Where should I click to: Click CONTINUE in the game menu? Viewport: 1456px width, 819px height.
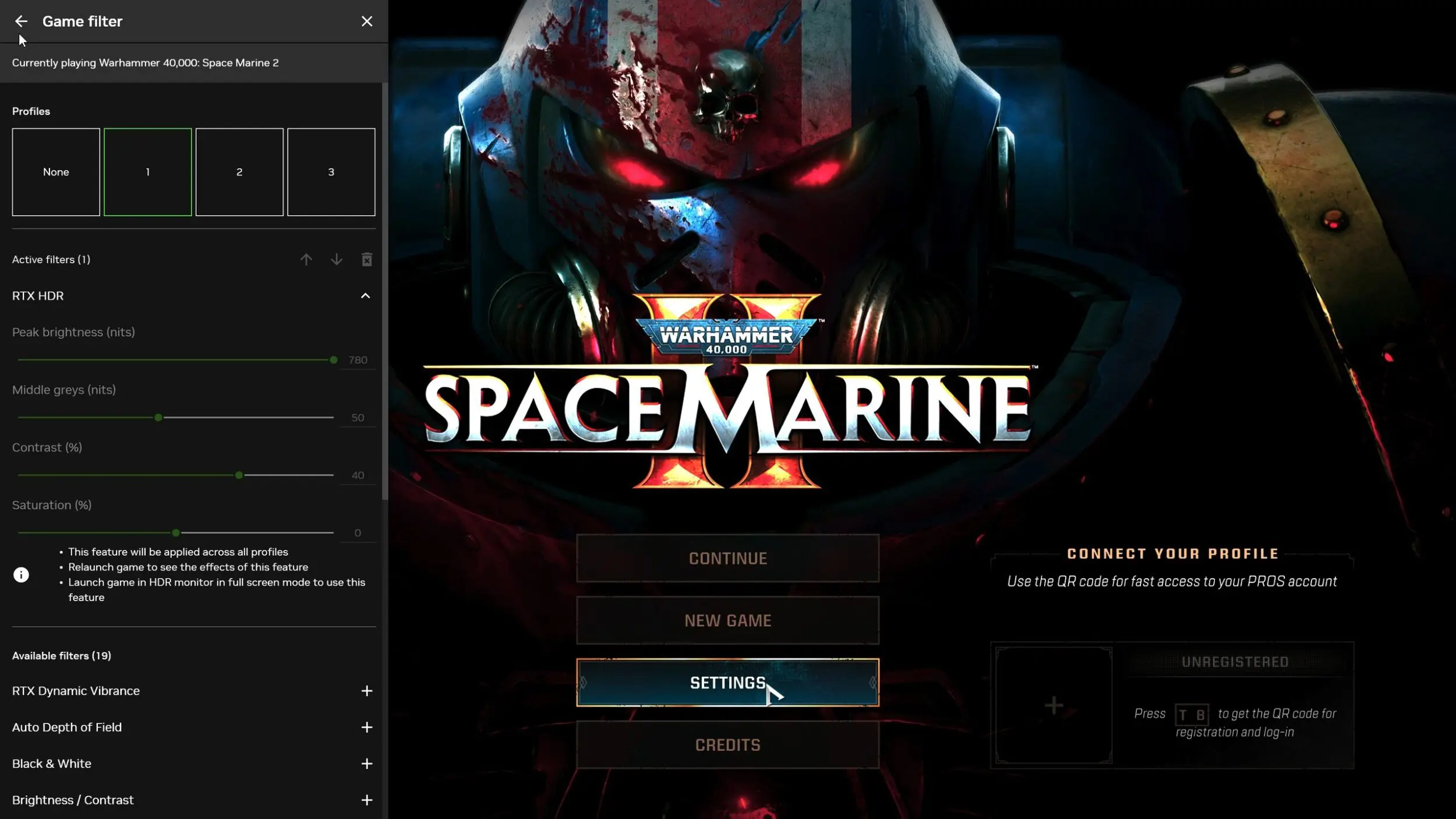point(728,559)
